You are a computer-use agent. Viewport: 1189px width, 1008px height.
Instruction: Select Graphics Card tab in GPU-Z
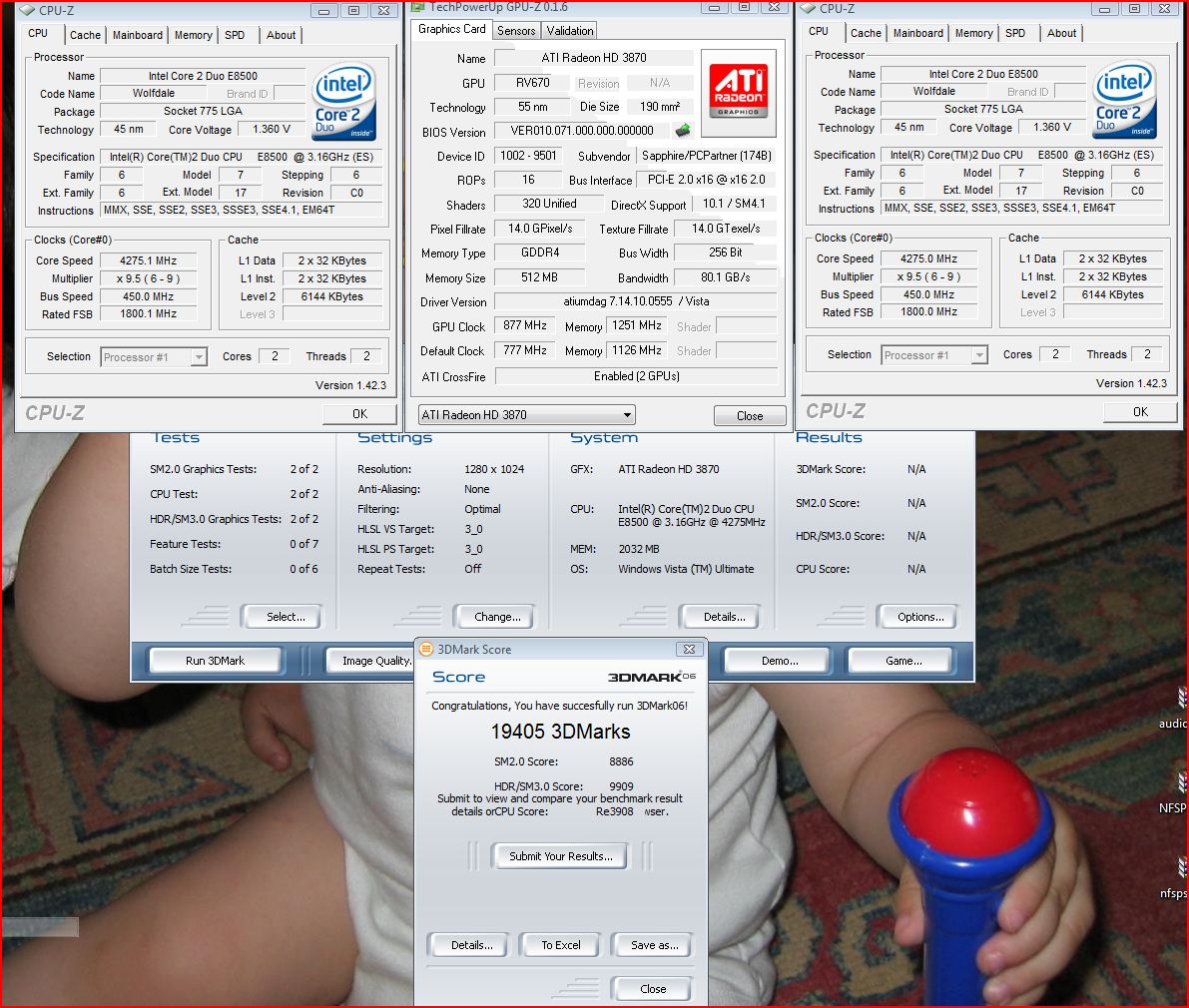pos(452,29)
